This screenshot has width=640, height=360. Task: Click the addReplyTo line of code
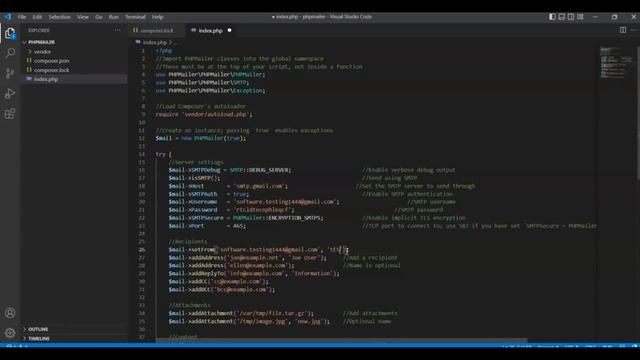(x=254, y=273)
